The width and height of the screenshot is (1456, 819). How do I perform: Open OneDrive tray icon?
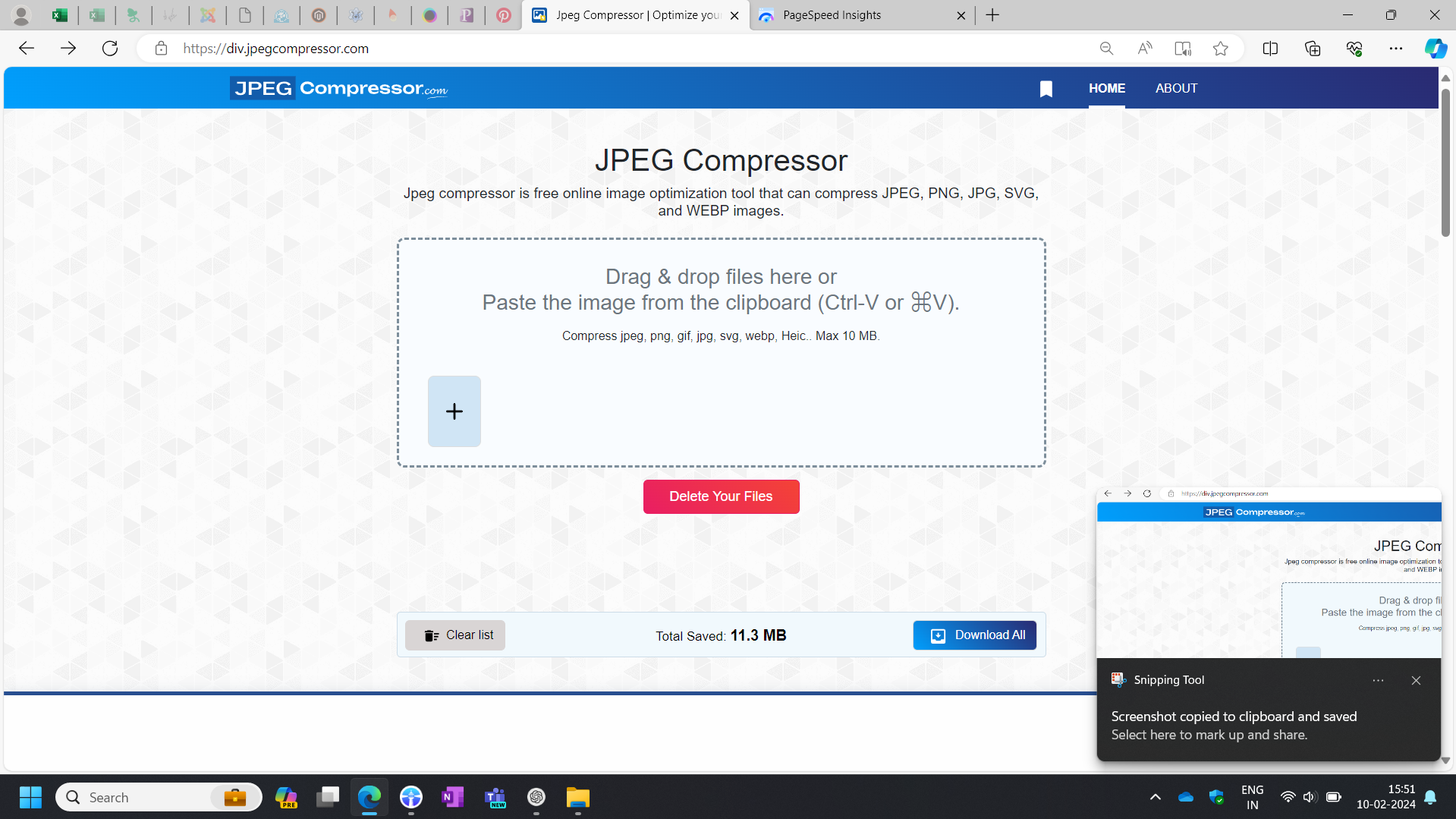pos(1186,798)
